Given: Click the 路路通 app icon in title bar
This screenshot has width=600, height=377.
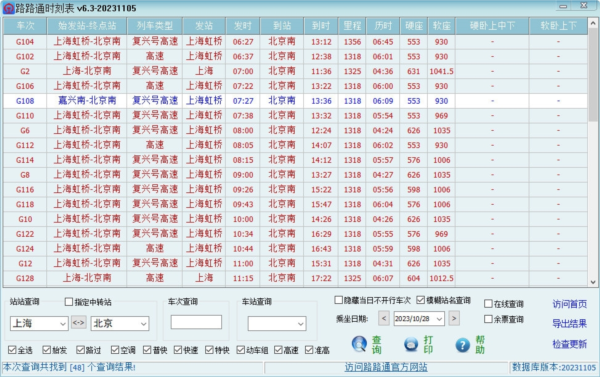Looking at the screenshot, I should tap(8, 8).
